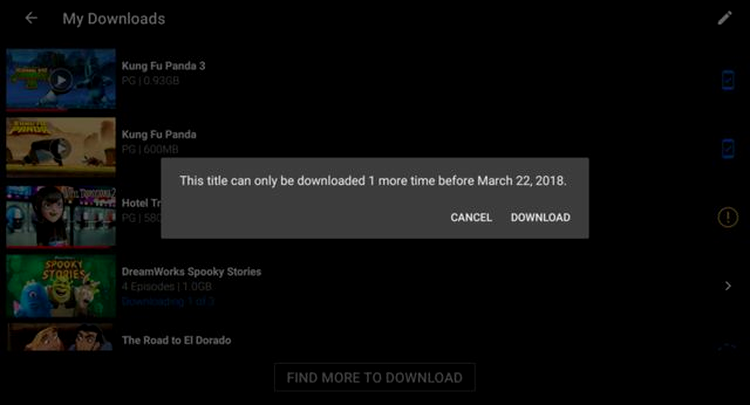Tap downloaded device icon for Kung Fu Panda 3

click(728, 80)
